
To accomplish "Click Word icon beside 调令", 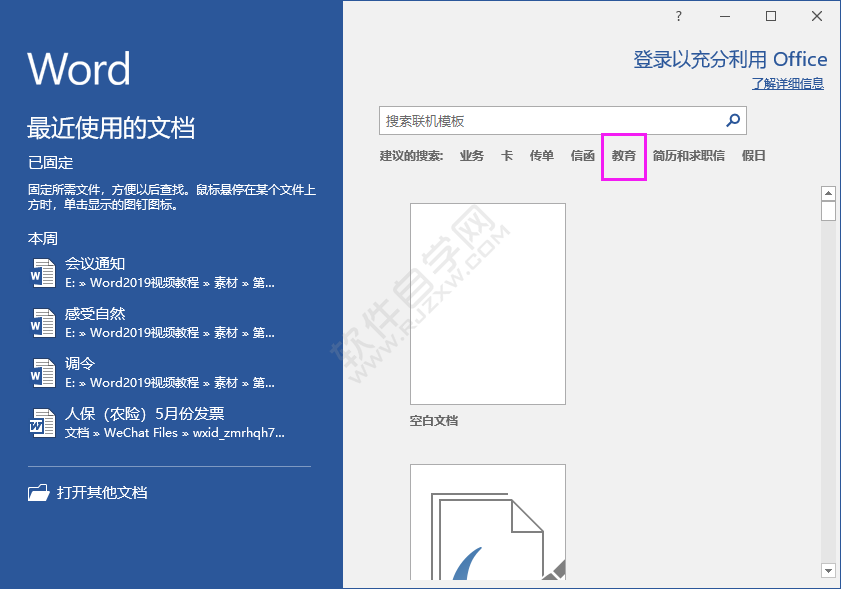I will [43, 373].
